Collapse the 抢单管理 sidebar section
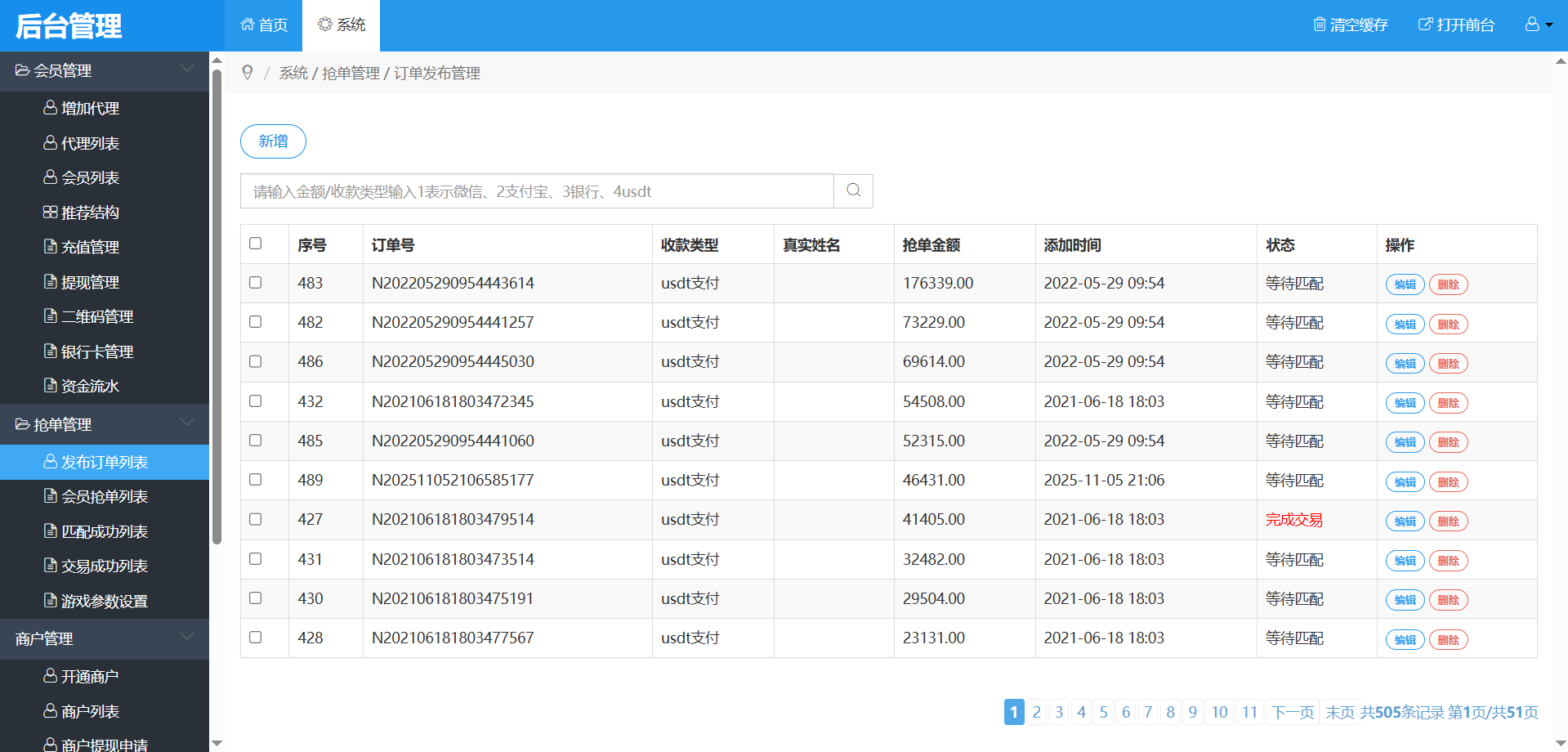Image resolution: width=1568 pixels, height=752 pixels. coord(186,424)
